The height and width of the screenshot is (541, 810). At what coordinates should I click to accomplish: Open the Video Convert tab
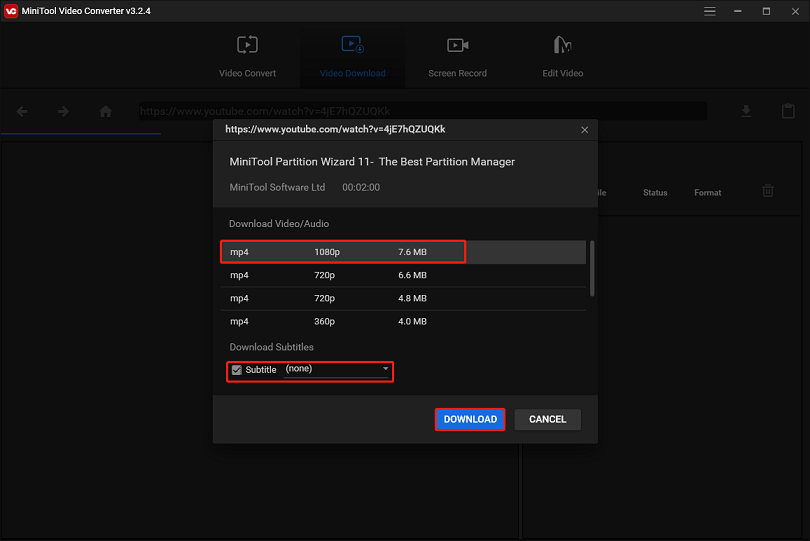247,56
